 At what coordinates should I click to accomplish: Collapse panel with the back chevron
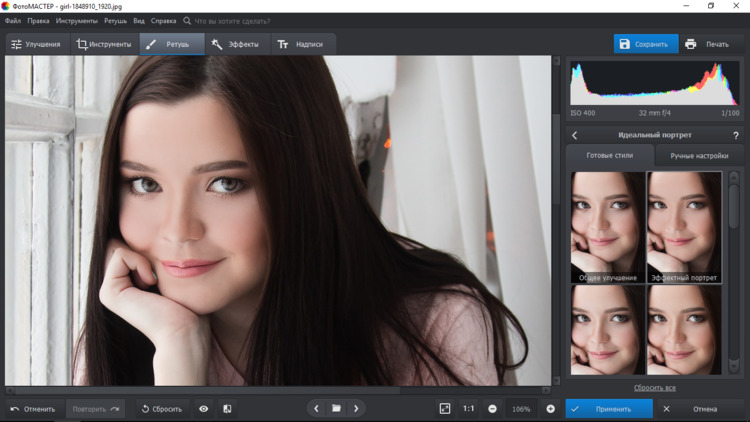point(575,135)
